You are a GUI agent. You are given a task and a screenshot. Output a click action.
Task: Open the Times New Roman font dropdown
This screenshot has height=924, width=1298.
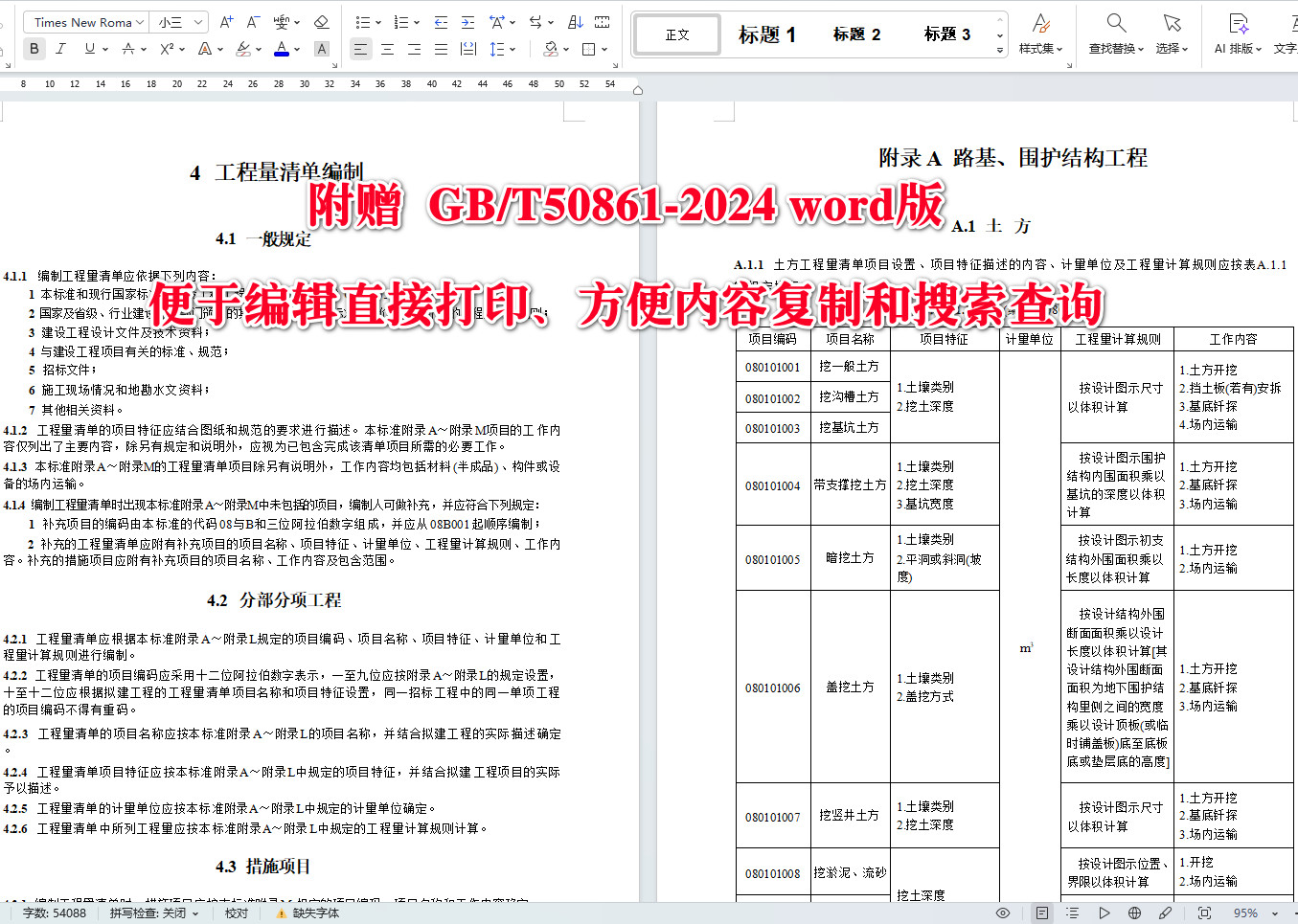pyautogui.click(x=84, y=21)
